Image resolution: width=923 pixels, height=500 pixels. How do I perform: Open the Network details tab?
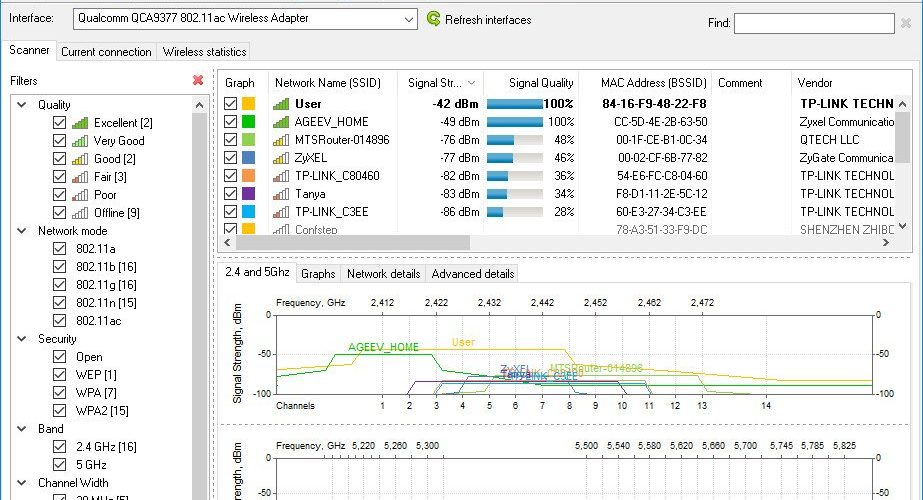(383, 274)
